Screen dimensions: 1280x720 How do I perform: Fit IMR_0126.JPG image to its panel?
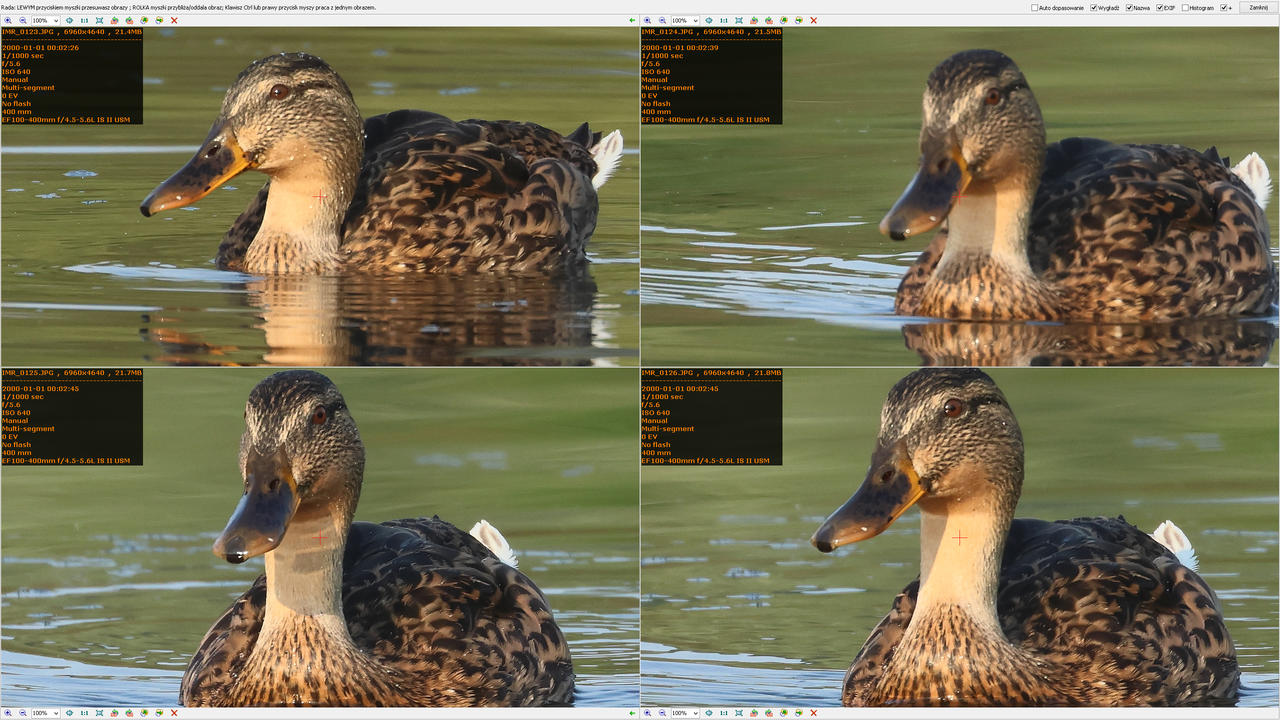(x=739, y=713)
